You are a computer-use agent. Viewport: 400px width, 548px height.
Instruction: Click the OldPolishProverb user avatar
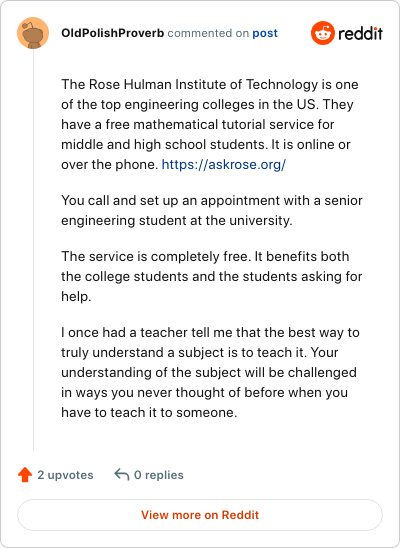pyautogui.click(x=33, y=33)
